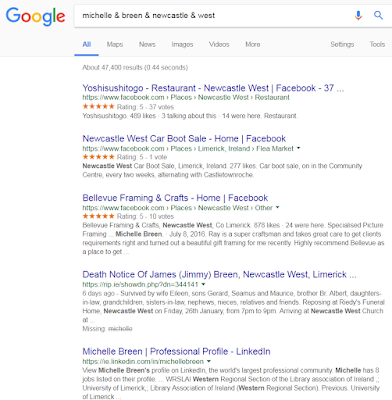
Task: Open search Tools options
Action: 377,44
